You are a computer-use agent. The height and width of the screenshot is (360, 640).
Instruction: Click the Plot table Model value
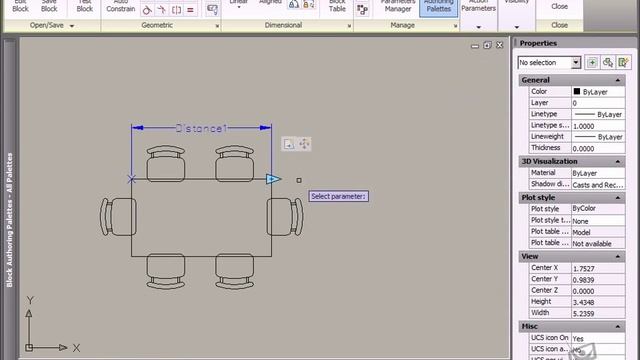pos(598,232)
